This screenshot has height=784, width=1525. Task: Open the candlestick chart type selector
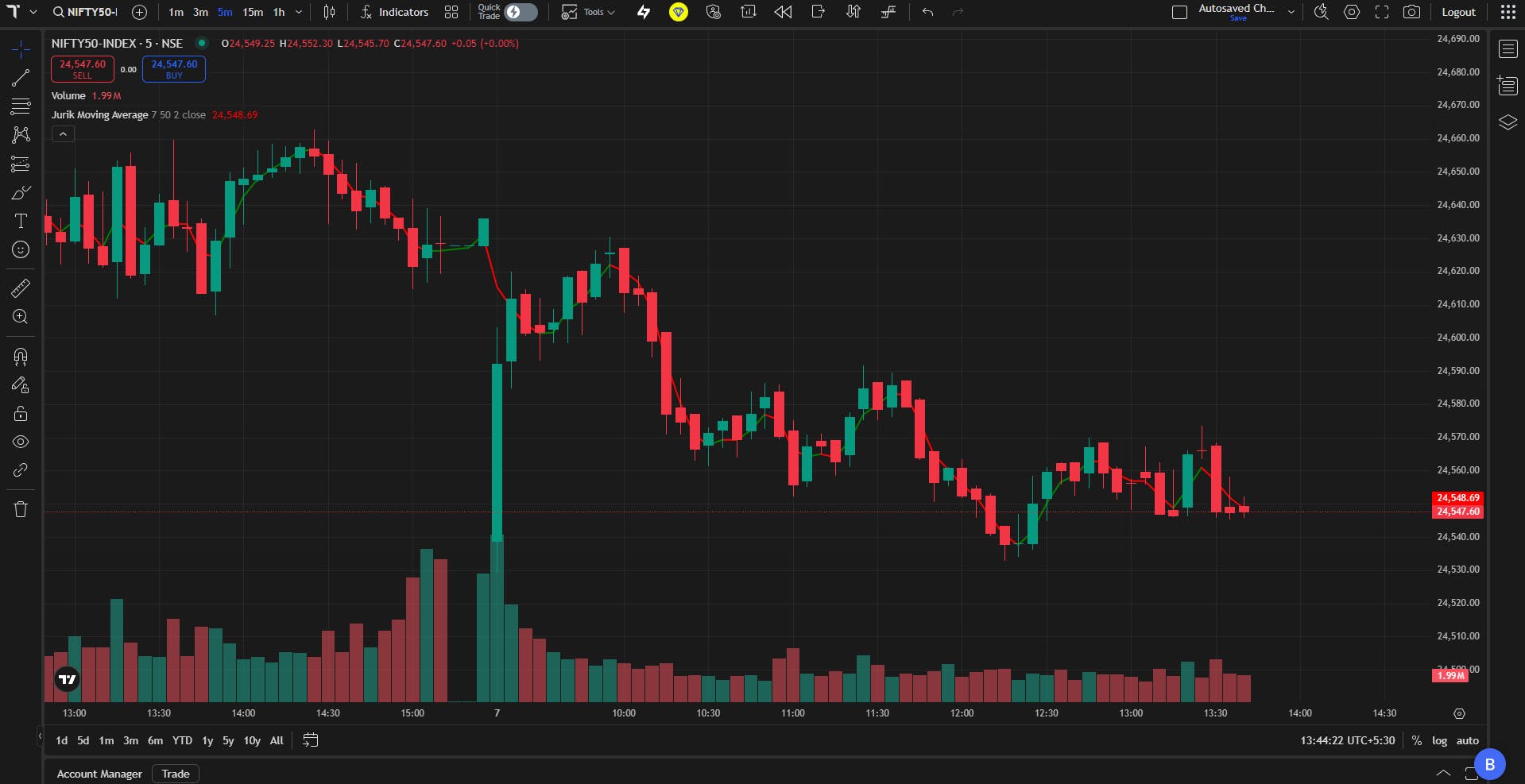click(x=329, y=12)
